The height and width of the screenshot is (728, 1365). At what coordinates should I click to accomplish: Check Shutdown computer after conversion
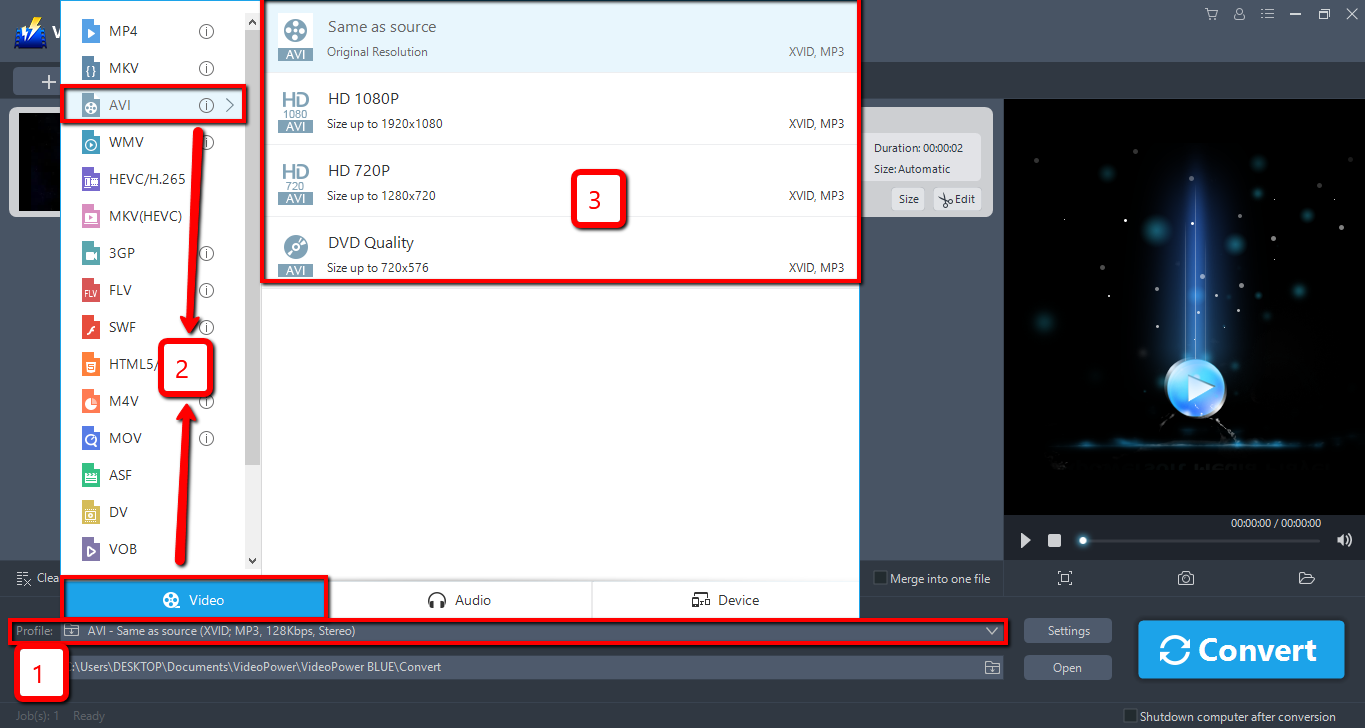[1130, 716]
